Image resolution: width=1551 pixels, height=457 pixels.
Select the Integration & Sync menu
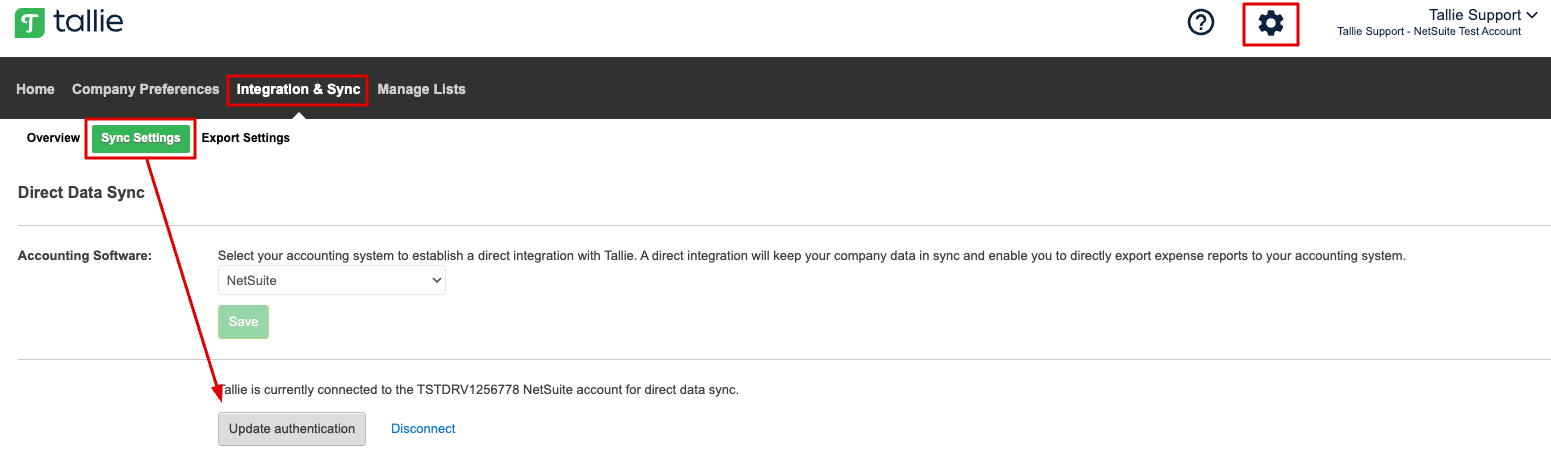tap(298, 89)
